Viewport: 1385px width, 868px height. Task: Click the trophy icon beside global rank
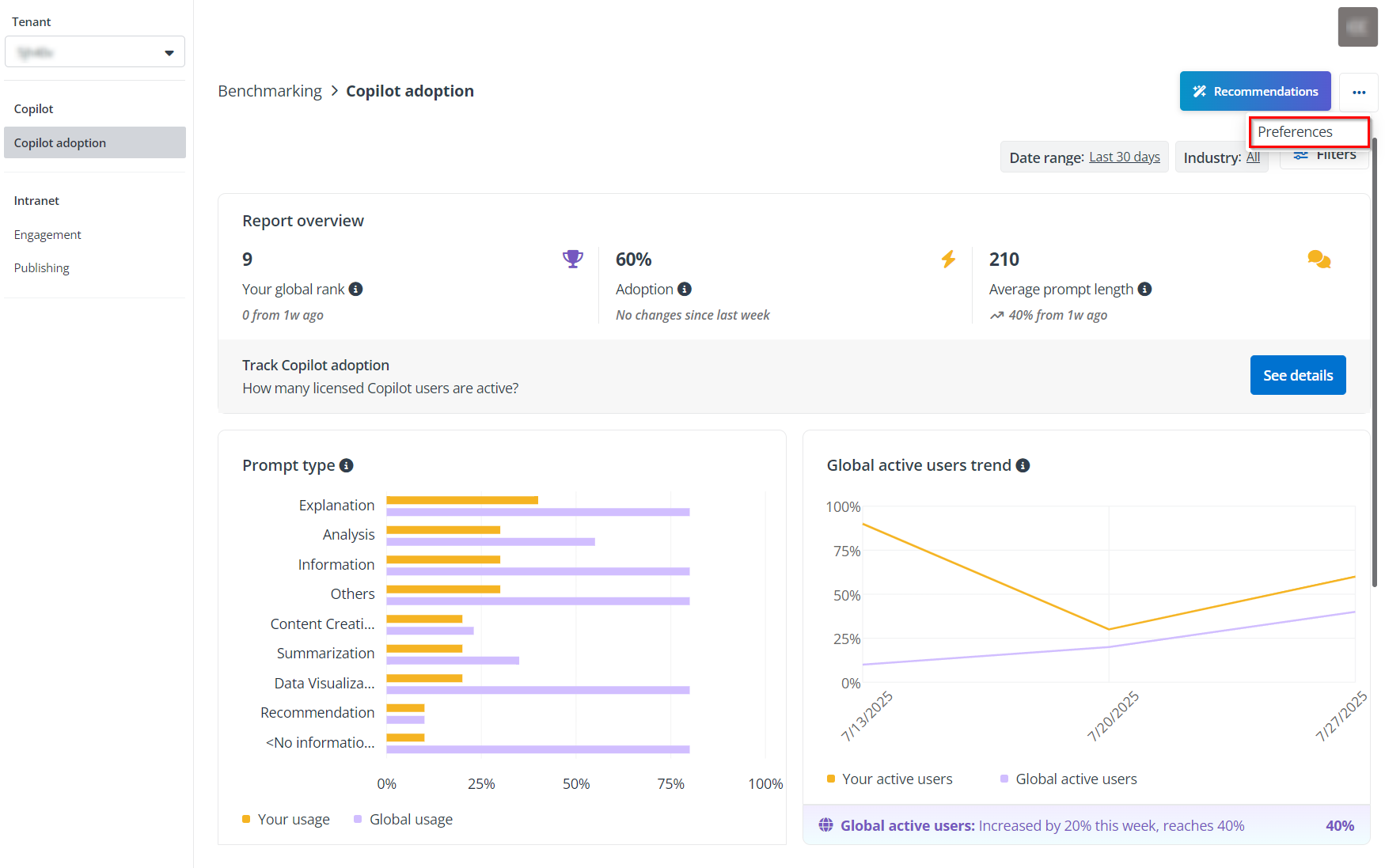[x=572, y=259]
